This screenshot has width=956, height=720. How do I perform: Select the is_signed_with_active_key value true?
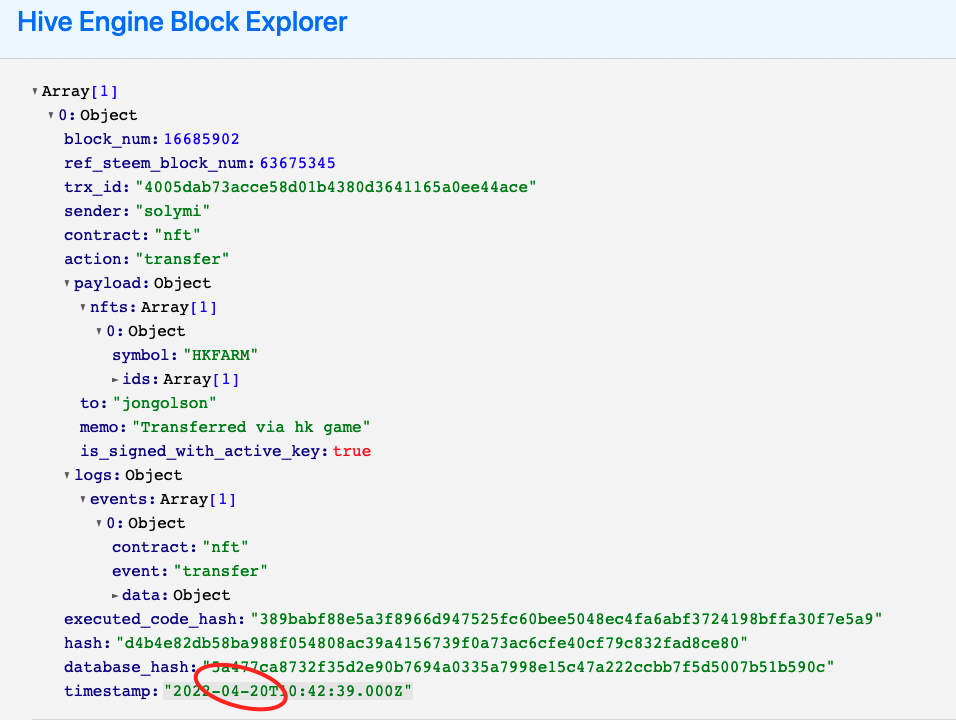352,451
